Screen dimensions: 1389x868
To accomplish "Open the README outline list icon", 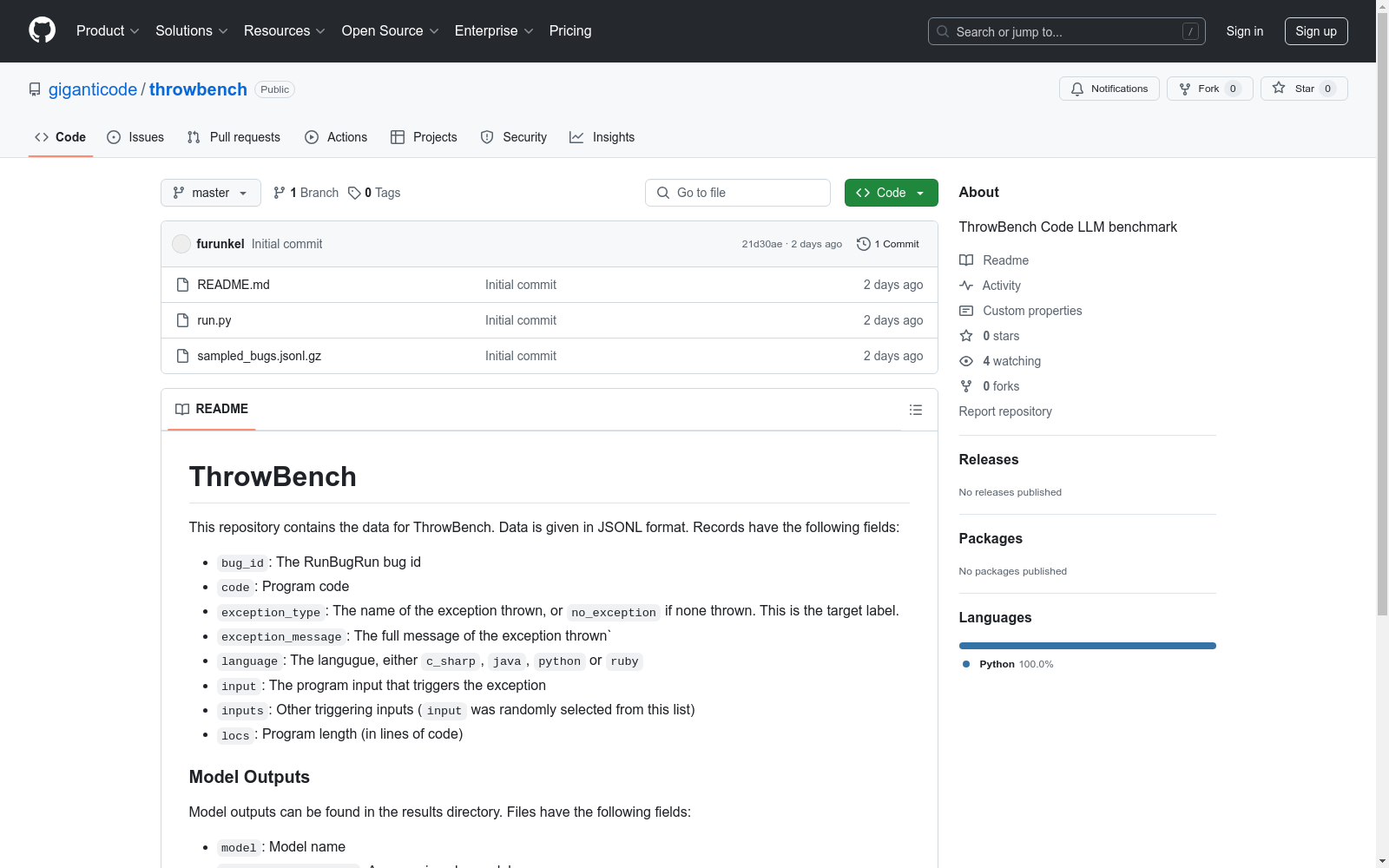I will [916, 410].
